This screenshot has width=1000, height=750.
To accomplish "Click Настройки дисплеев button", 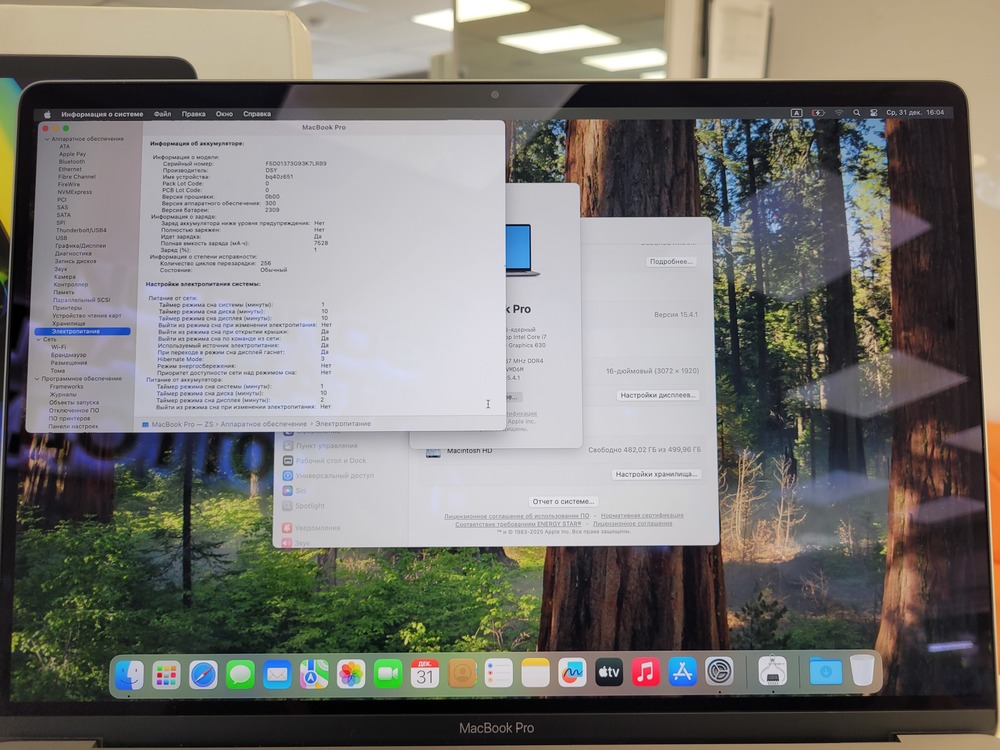I will point(658,395).
